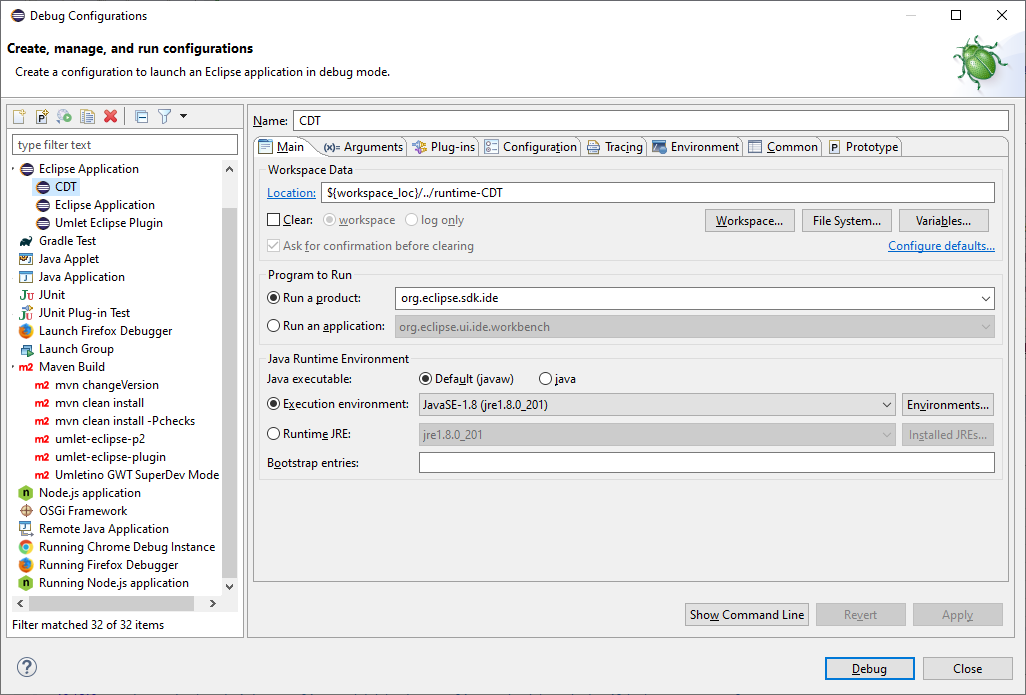The image size is (1026, 695).
Task: Click the filter launch configurations icon
Action: pyautogui.click(x=164, y=116)
